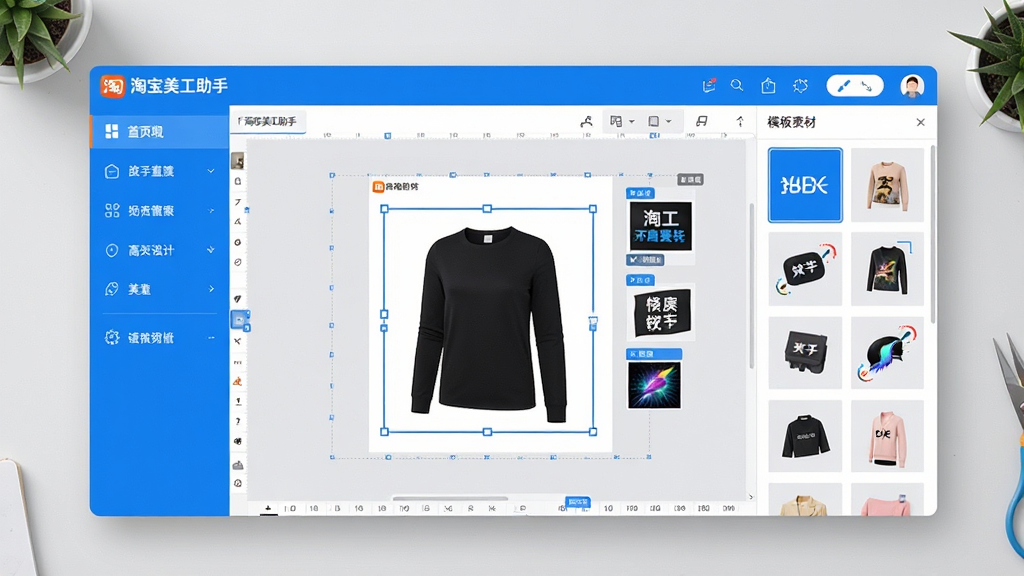The image size is (1024, 576).
Task: Select the highlighted image tool in left toolbar
Action: point(238,319)
